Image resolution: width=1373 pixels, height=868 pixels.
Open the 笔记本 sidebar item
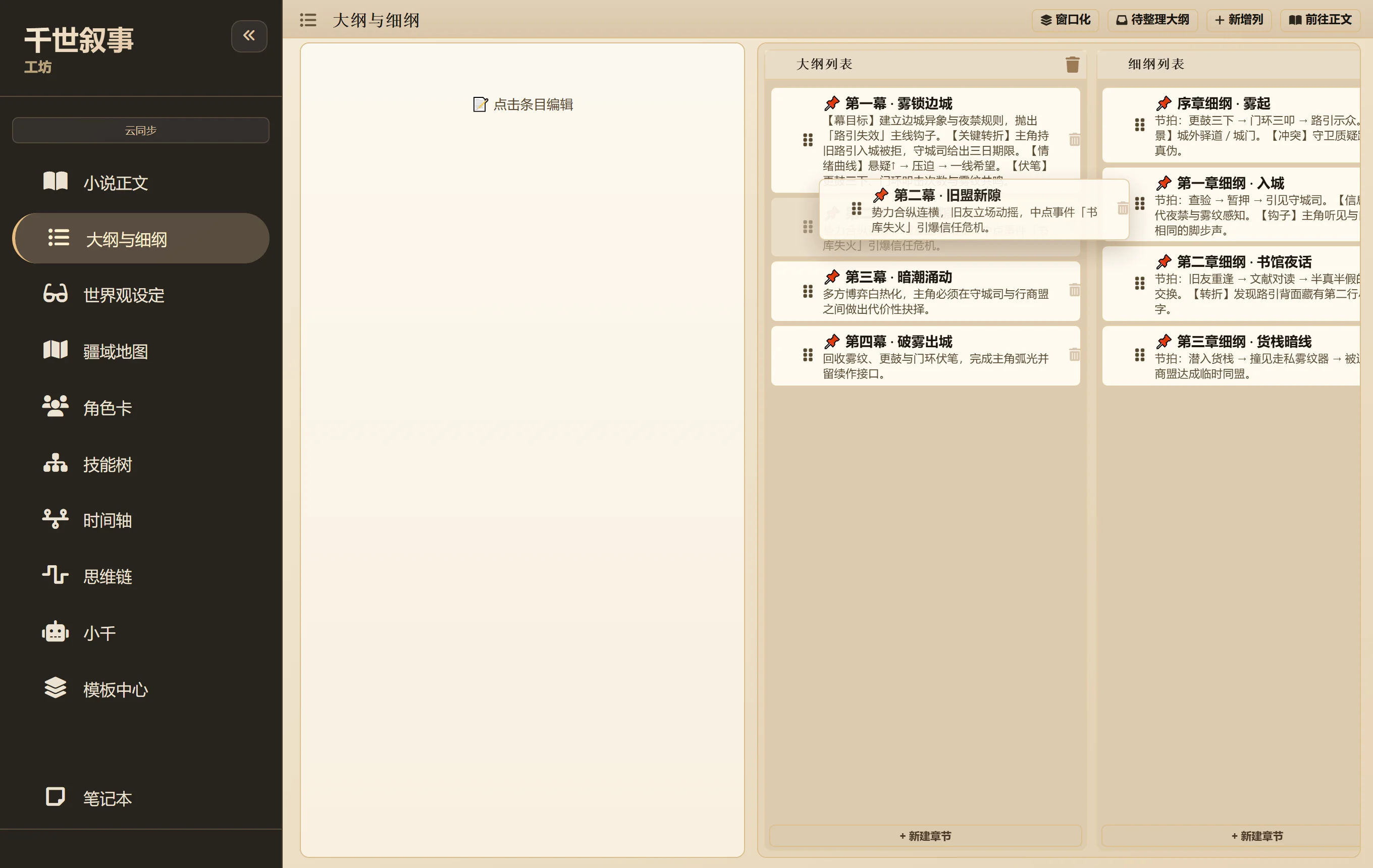140,798
